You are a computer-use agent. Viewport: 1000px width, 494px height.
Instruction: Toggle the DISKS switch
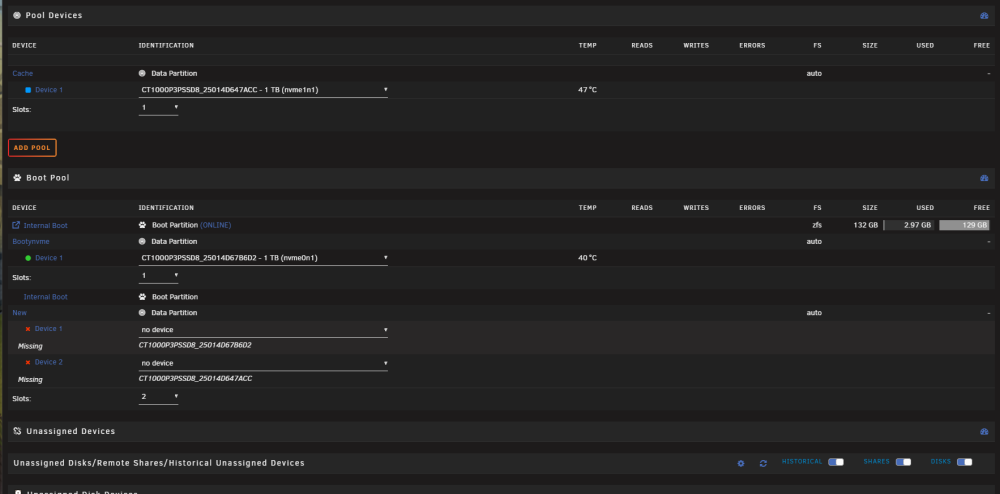[964, 462]
